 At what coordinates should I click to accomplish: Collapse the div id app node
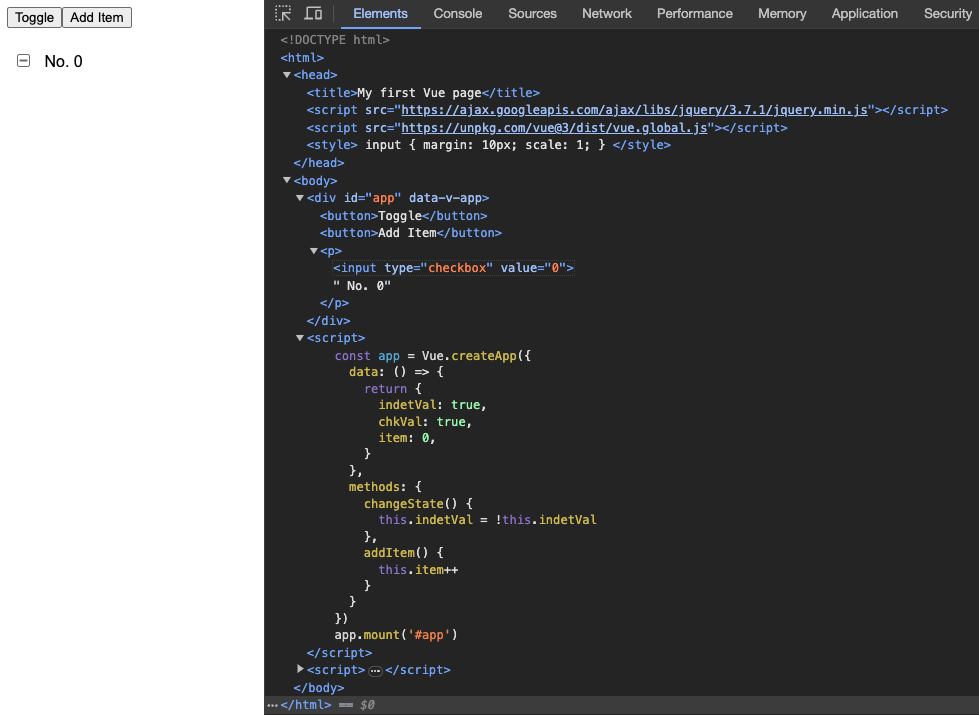(300, 198)
